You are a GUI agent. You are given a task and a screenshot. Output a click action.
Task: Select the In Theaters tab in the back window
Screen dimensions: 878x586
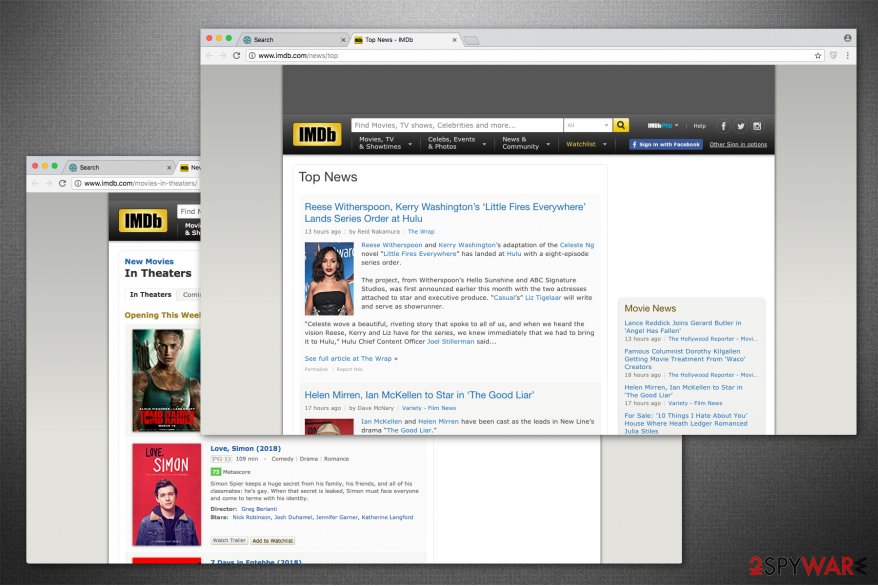[x=150, y=294]
